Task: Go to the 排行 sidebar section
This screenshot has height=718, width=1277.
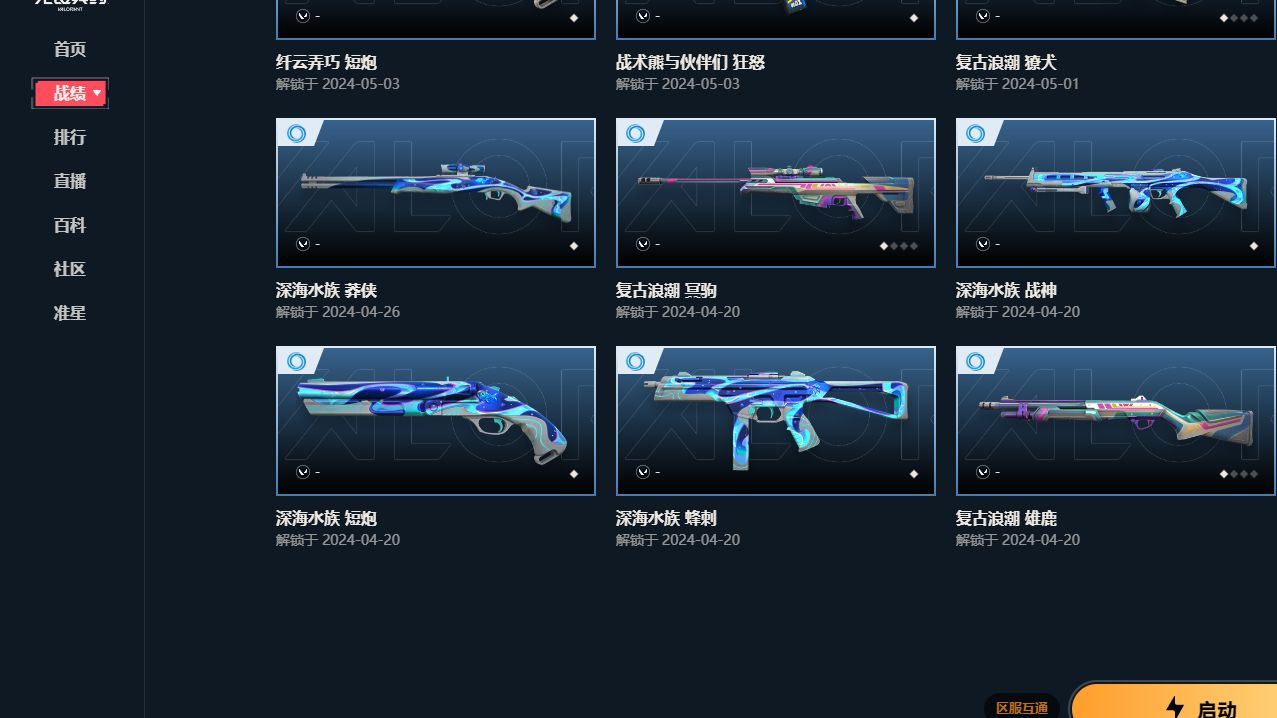Action: pyautogui.click(x=70, y=137)
